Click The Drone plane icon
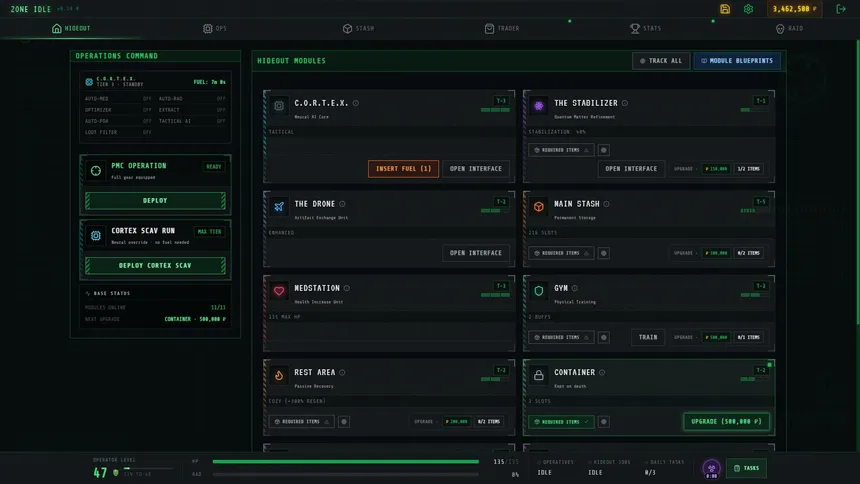This screenshot has height=484, width=860. pos(279,207)
